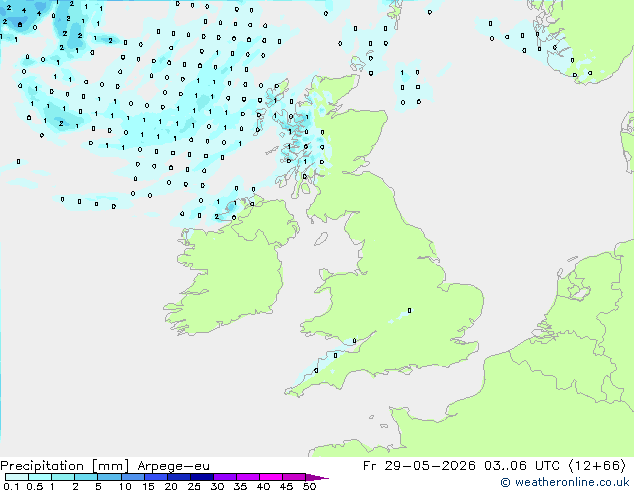
Task: Select the 5–10 mm legend color
Action: (x=110, y=477)
